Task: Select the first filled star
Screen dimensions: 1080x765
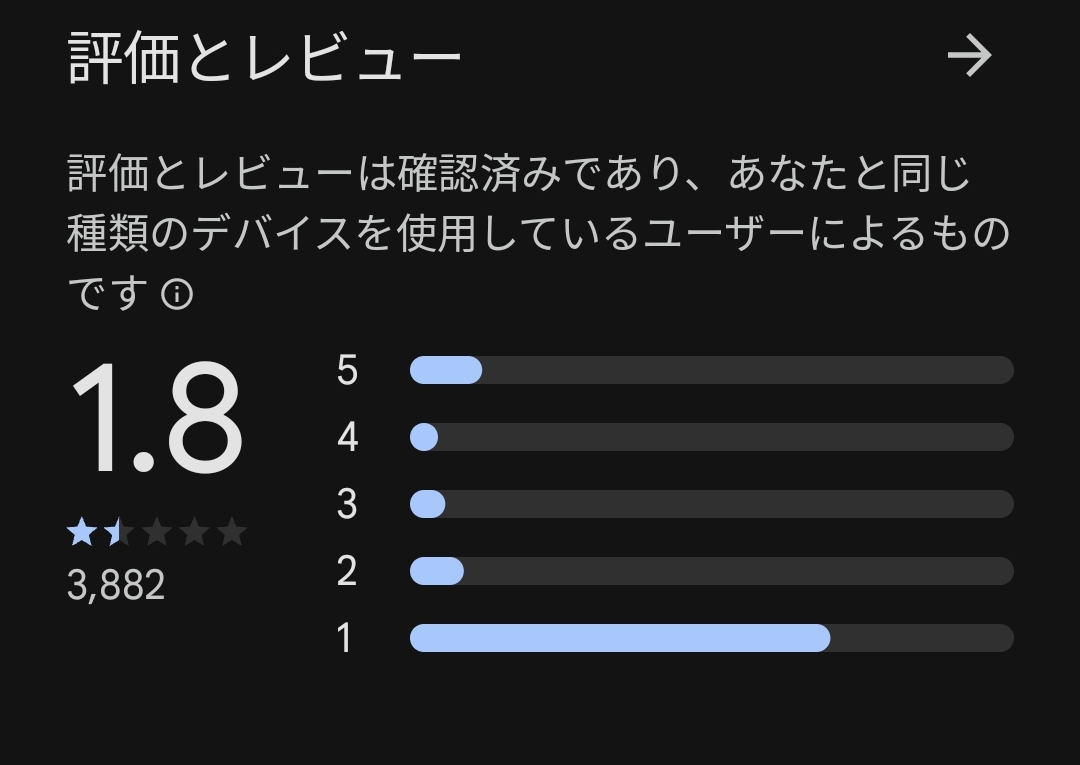Action: point(81,532)
